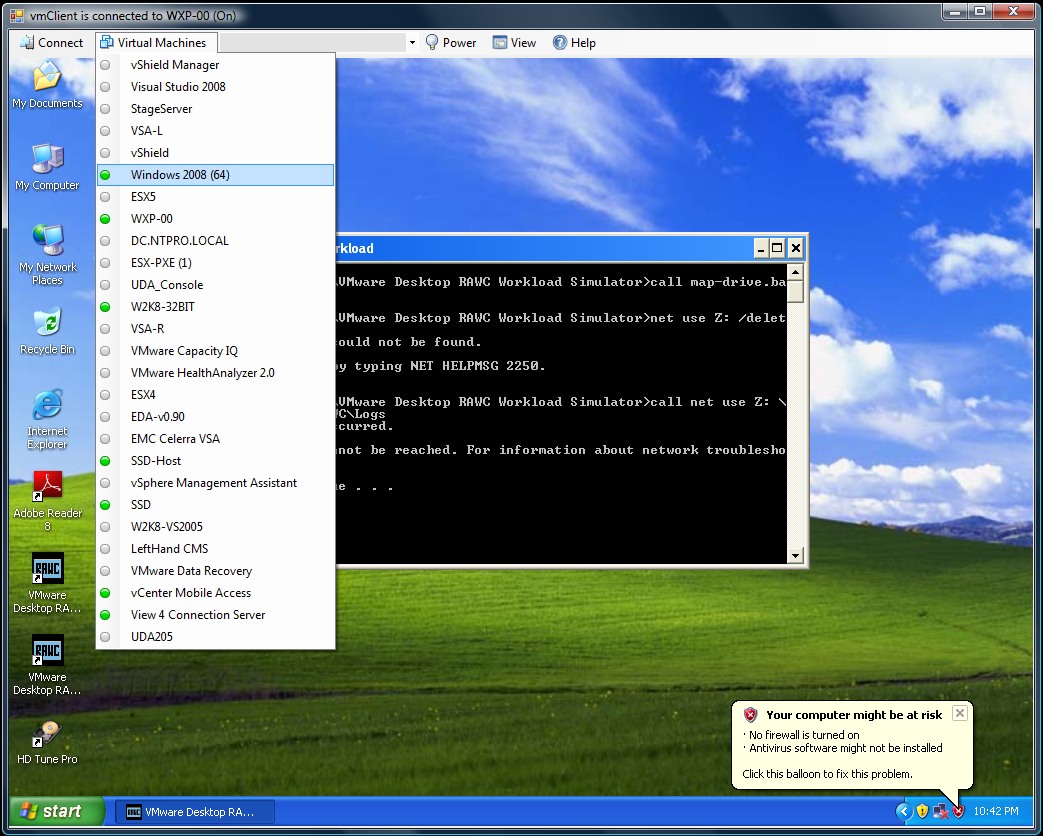Click the Windows XP start button
Image resolution: width=1043 pixels, height=836 pixels.
(x=57, y=811)
